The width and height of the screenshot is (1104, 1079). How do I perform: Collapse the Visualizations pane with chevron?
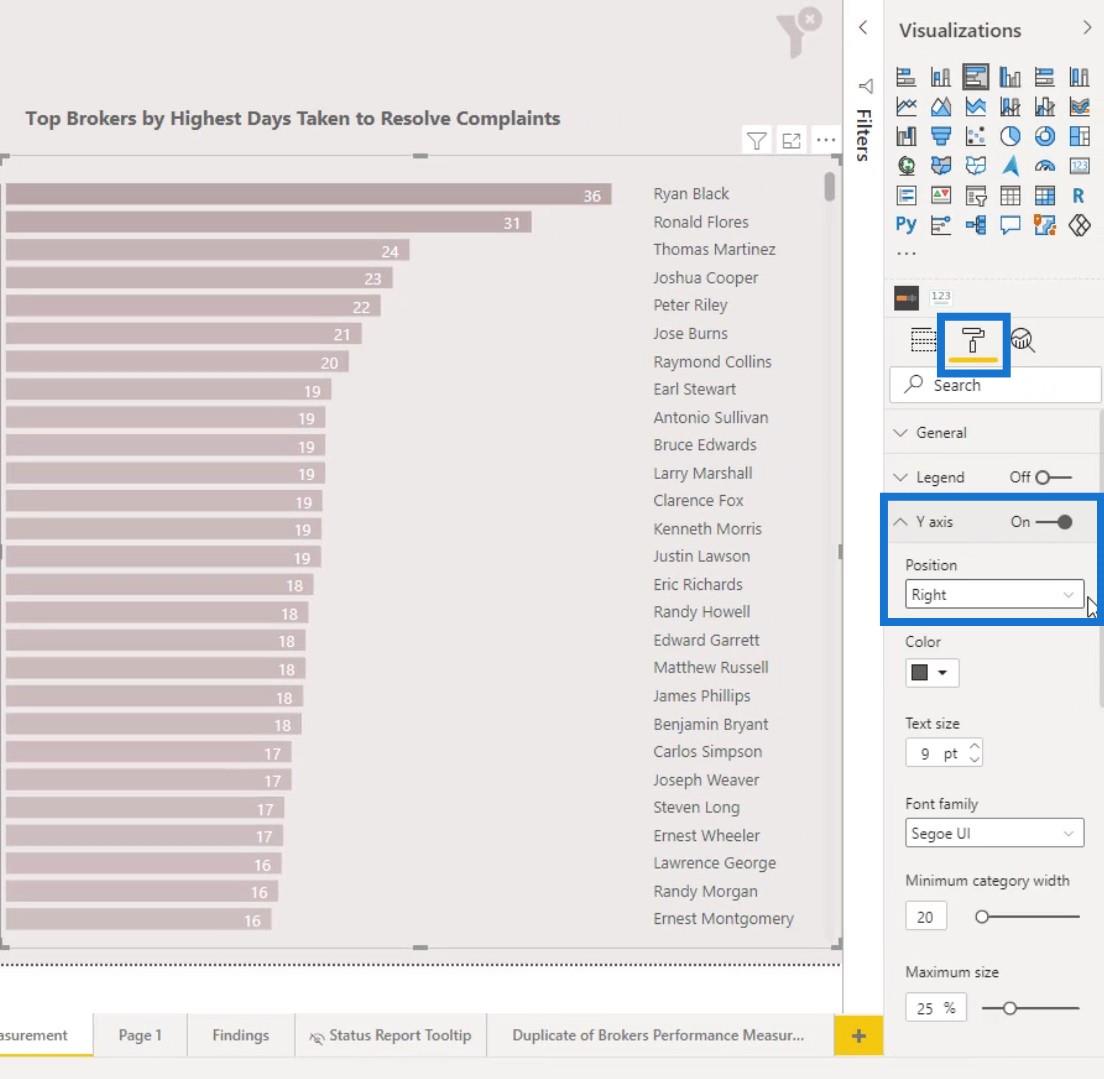tap(1087, 27)
